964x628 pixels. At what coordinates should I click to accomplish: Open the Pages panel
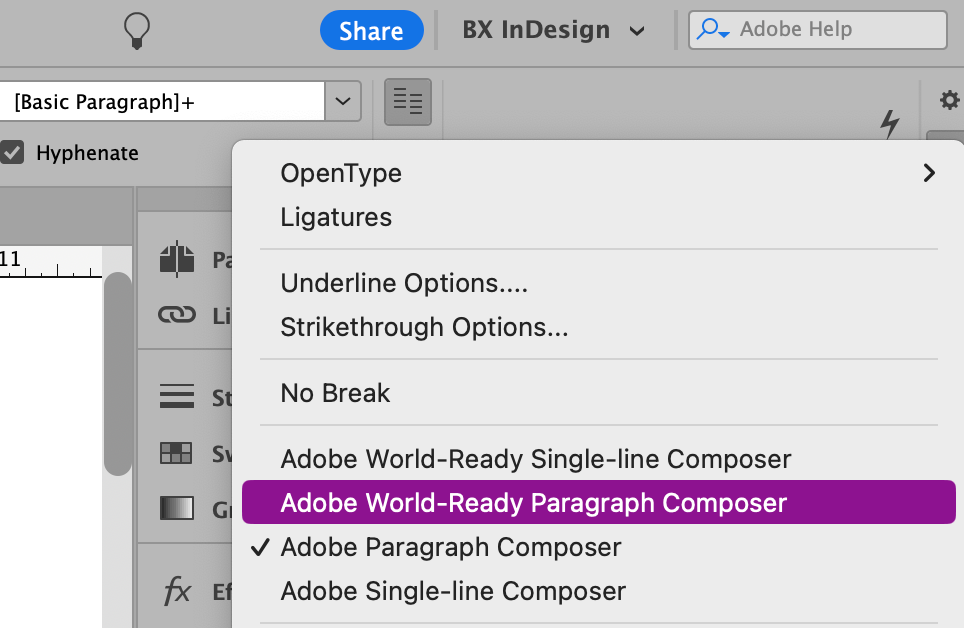click(177, 258)
